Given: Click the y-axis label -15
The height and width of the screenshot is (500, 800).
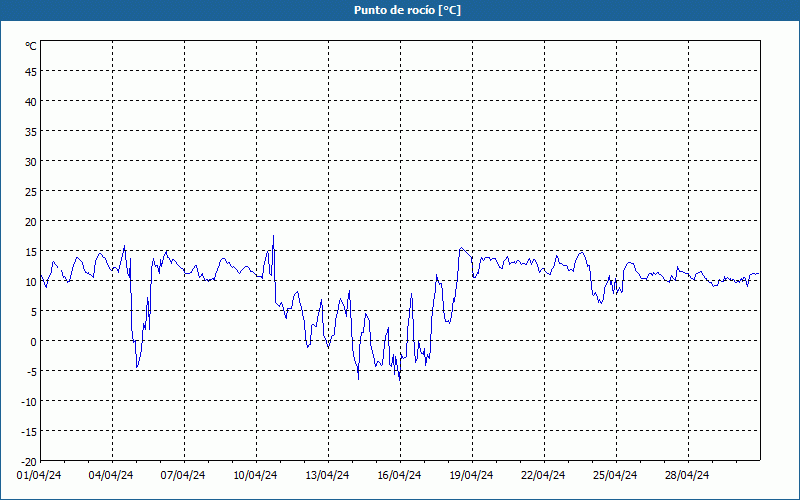Looking at the screenshot, I should [x=29, y=432].
